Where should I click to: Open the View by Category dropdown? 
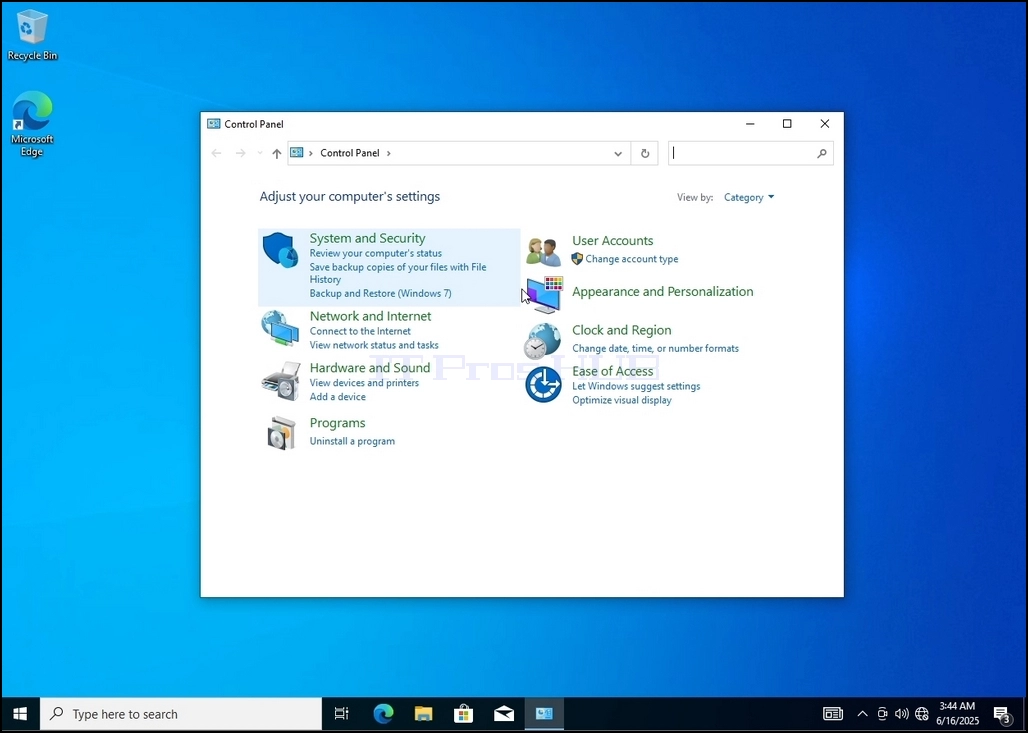coord(749,197)
